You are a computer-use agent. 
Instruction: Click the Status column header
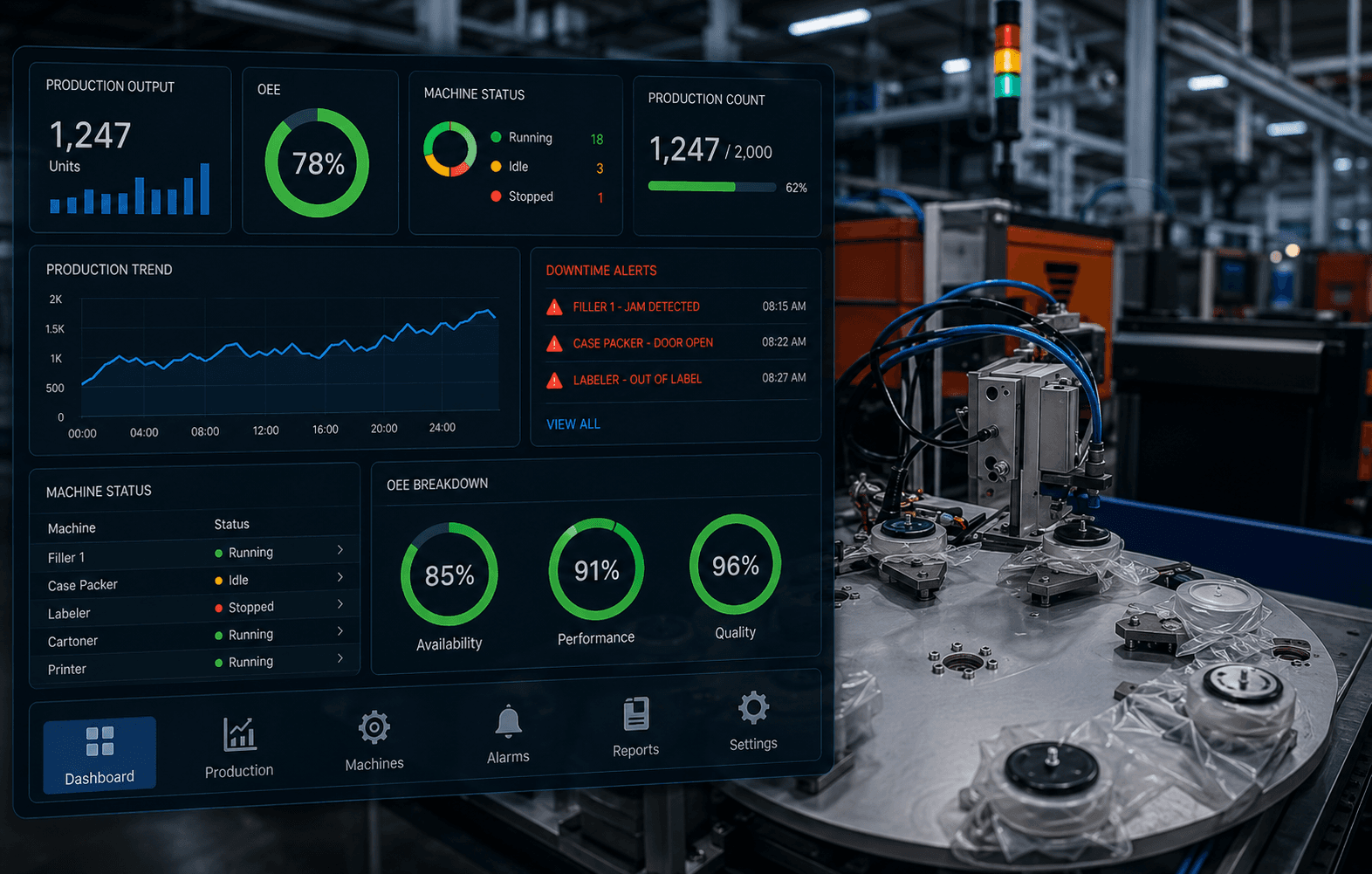[x=231, y=525]
